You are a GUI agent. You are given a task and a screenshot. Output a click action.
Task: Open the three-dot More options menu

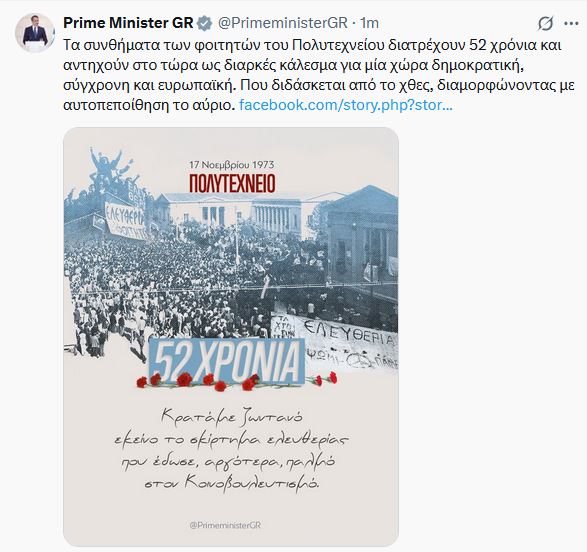pos(571,24)
